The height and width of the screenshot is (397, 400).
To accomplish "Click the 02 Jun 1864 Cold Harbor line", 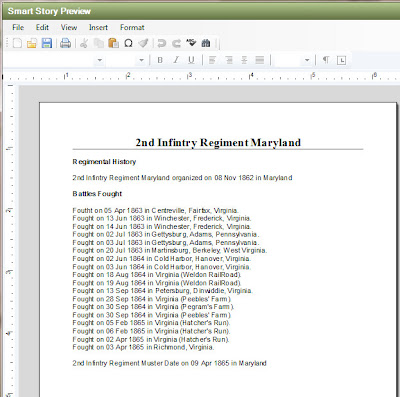I will point(162,259).
